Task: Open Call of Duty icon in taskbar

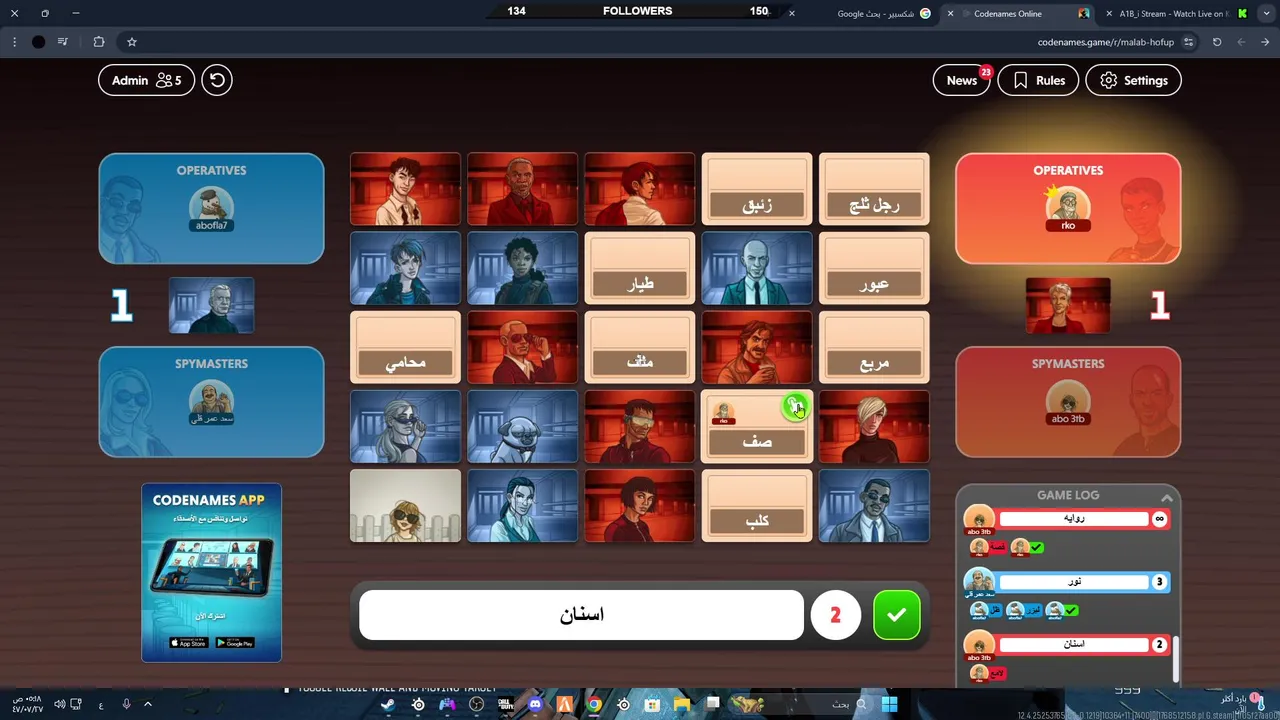Action: 506,705
